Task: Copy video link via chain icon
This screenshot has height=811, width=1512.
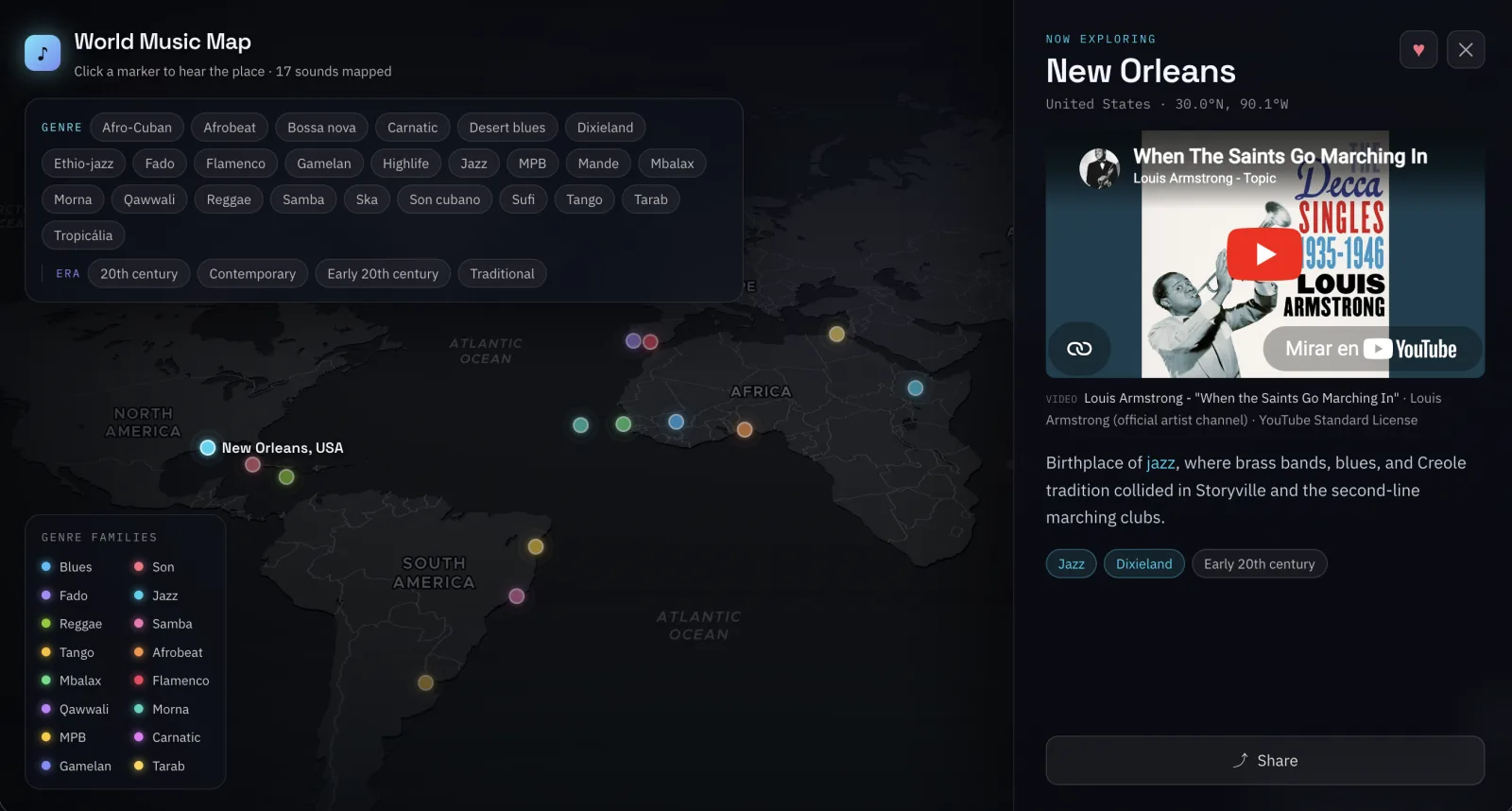Action: (1079, 349)
